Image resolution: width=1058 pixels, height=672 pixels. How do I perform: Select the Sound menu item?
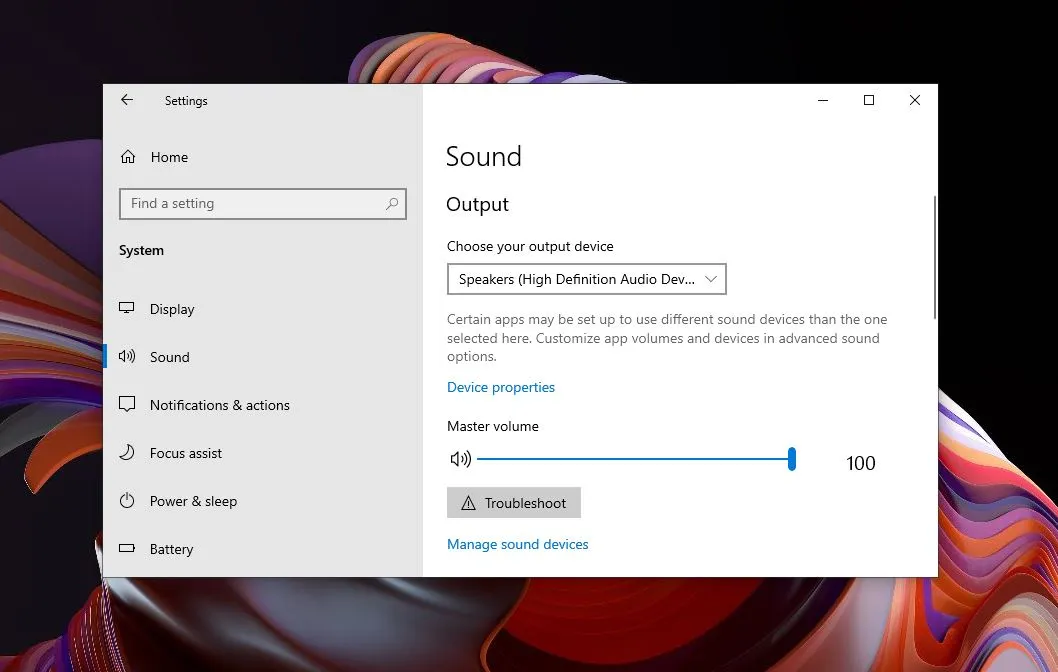(169, 357)
